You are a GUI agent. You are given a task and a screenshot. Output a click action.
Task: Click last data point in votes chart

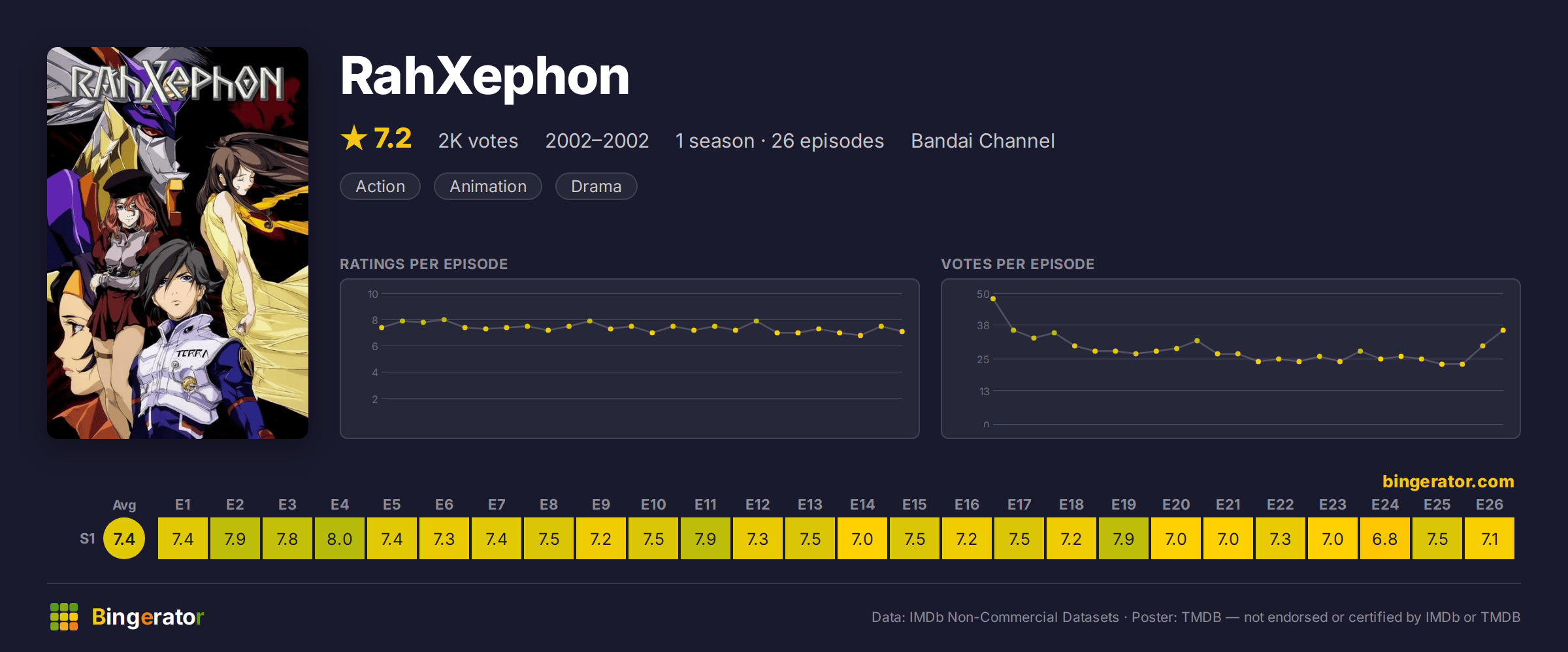point(1503,330)
